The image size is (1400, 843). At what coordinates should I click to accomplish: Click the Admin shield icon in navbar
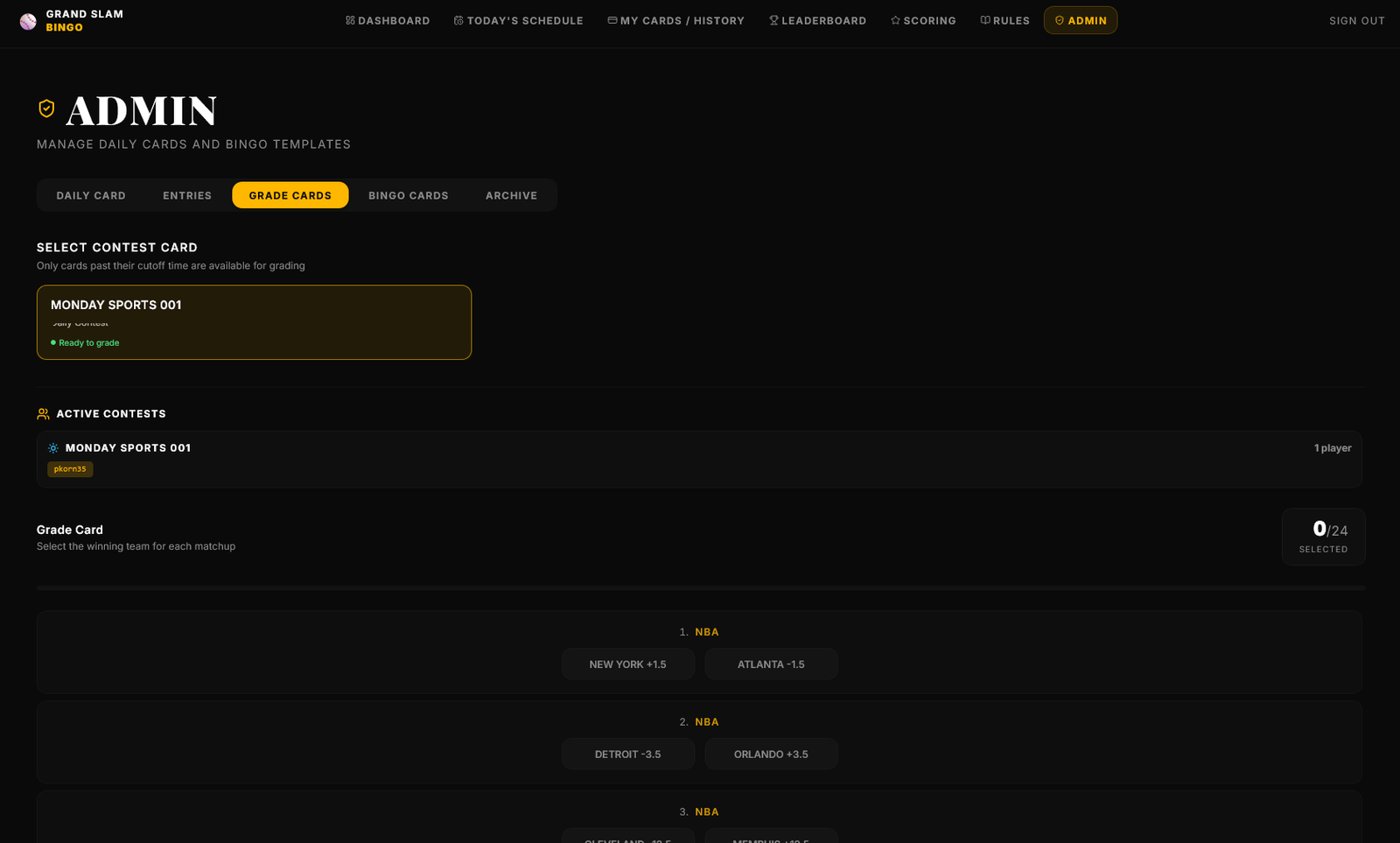(1060, 20)
